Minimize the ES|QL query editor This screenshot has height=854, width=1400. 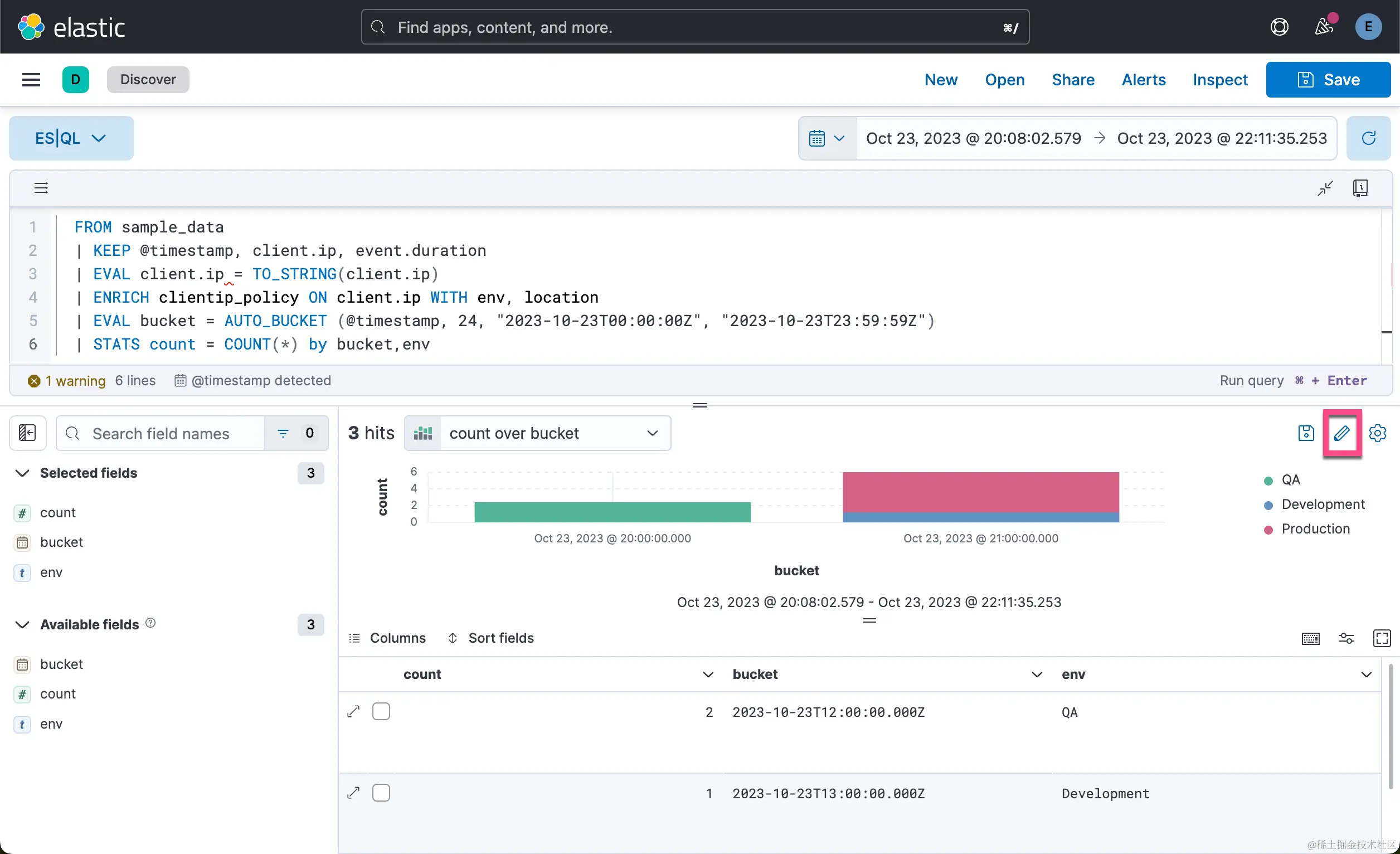tap(1325, 188)
